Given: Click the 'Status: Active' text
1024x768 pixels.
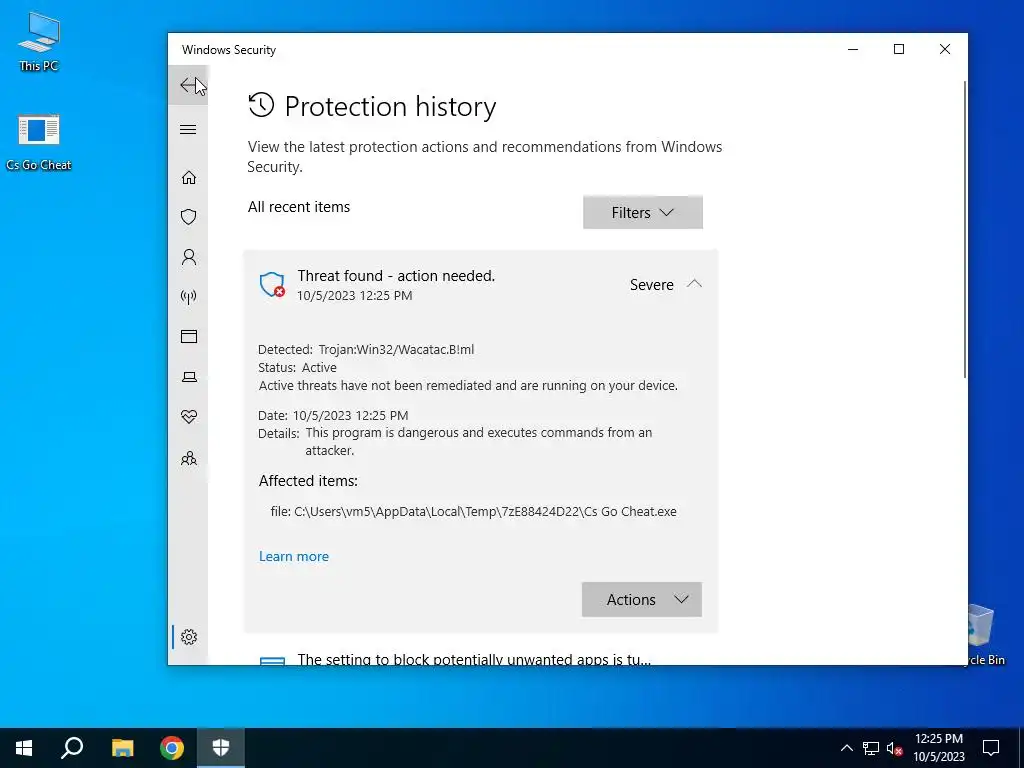Looking at the screenshot, I should 297,367.
